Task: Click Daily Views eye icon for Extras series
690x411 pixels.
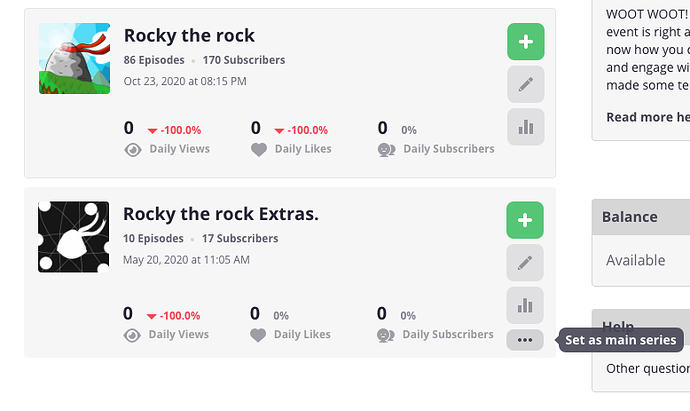Action: tap(132, 335)
